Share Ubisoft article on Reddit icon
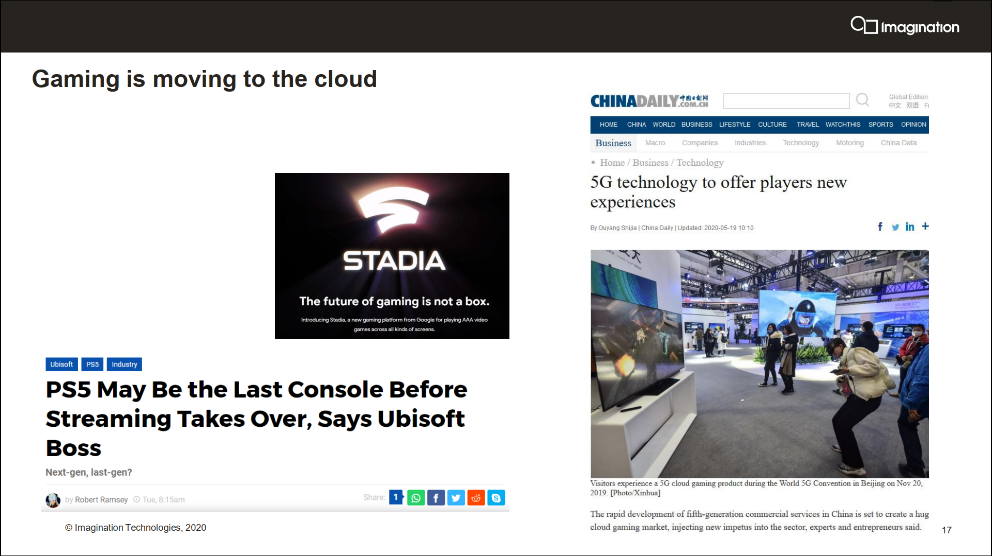This screenshot has width=992, height=556. (x=476, y=498)
